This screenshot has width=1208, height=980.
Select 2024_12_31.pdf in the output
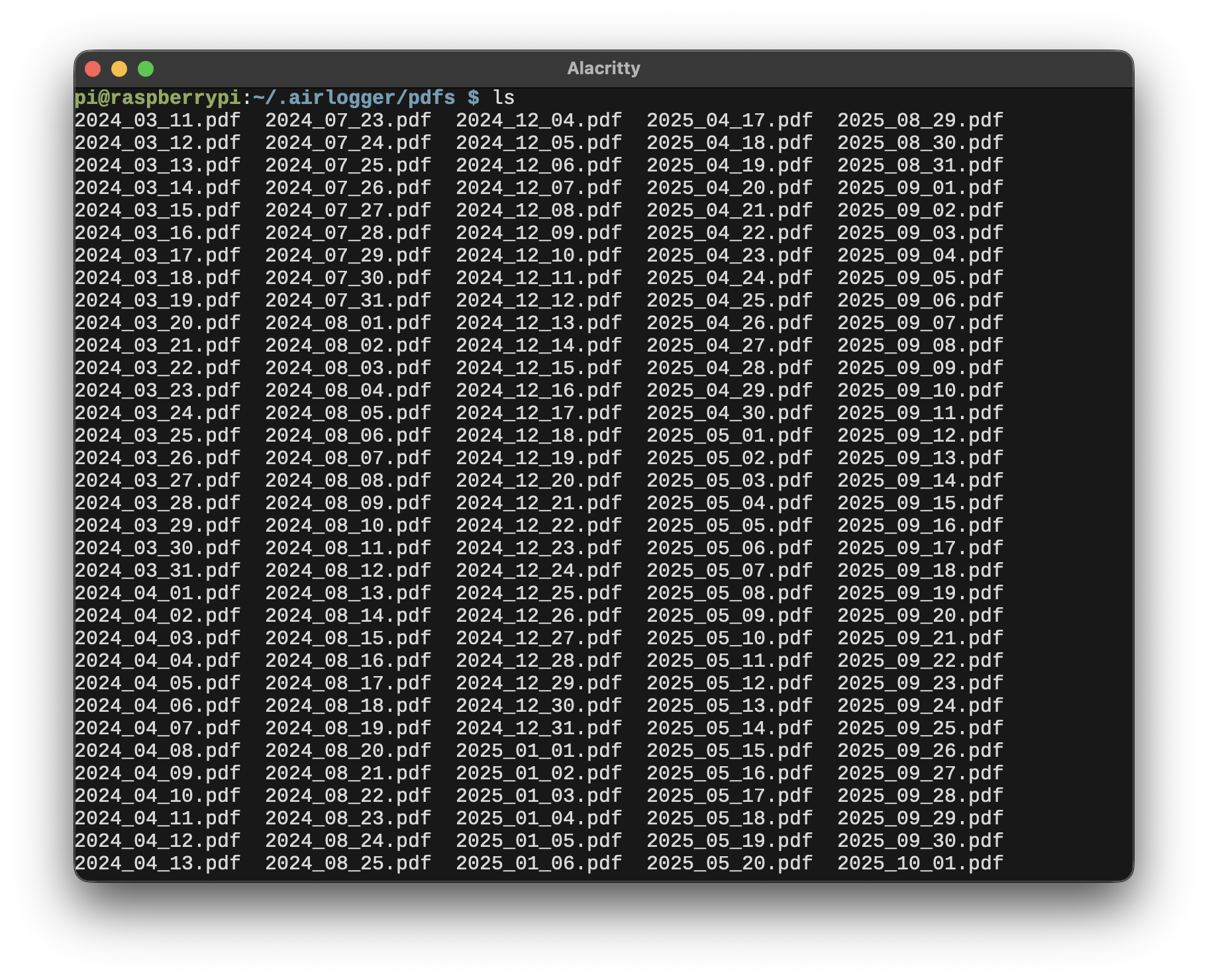pos(538,727)
